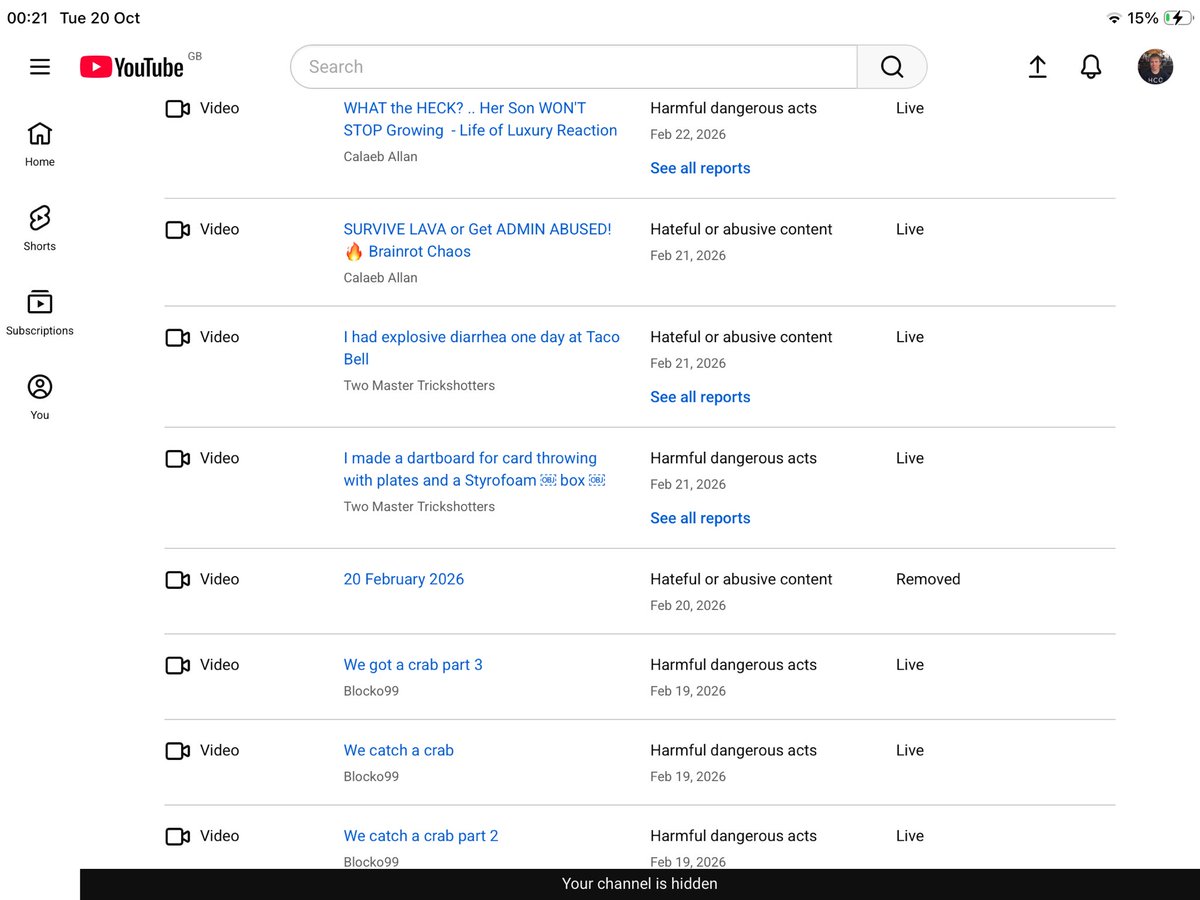The height and width of the screenshot is (900, 1200).
Task: See all reports for WHAT the HECK video
Action: (700, 168)
